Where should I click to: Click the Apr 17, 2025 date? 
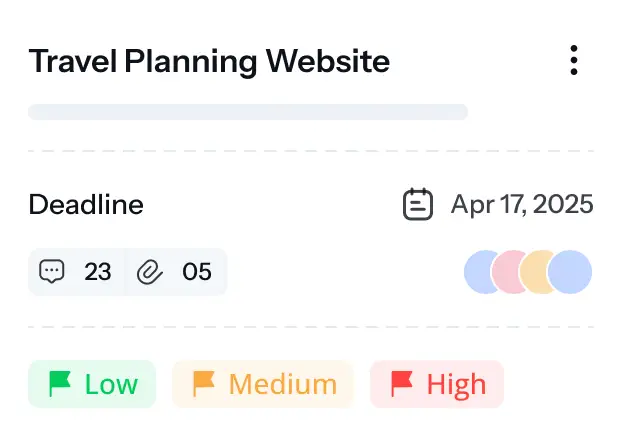coord(522,204)
